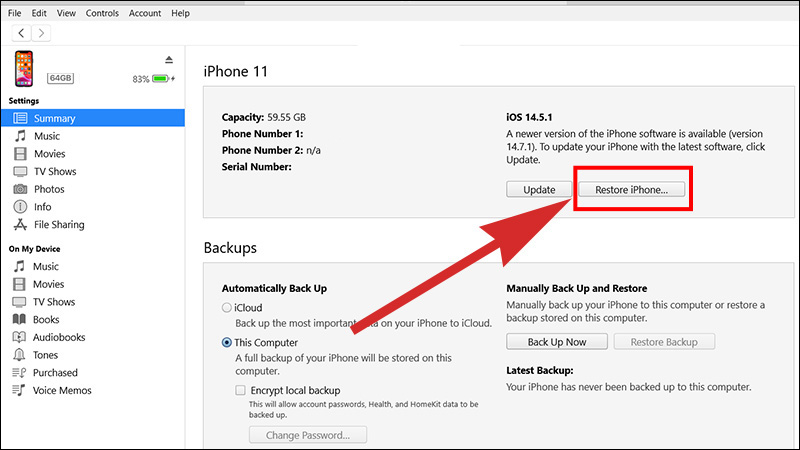Viewport: 800px width, 450px height.
Task: Select Summary in the Settings sidebar
Action: click(54, 118)
